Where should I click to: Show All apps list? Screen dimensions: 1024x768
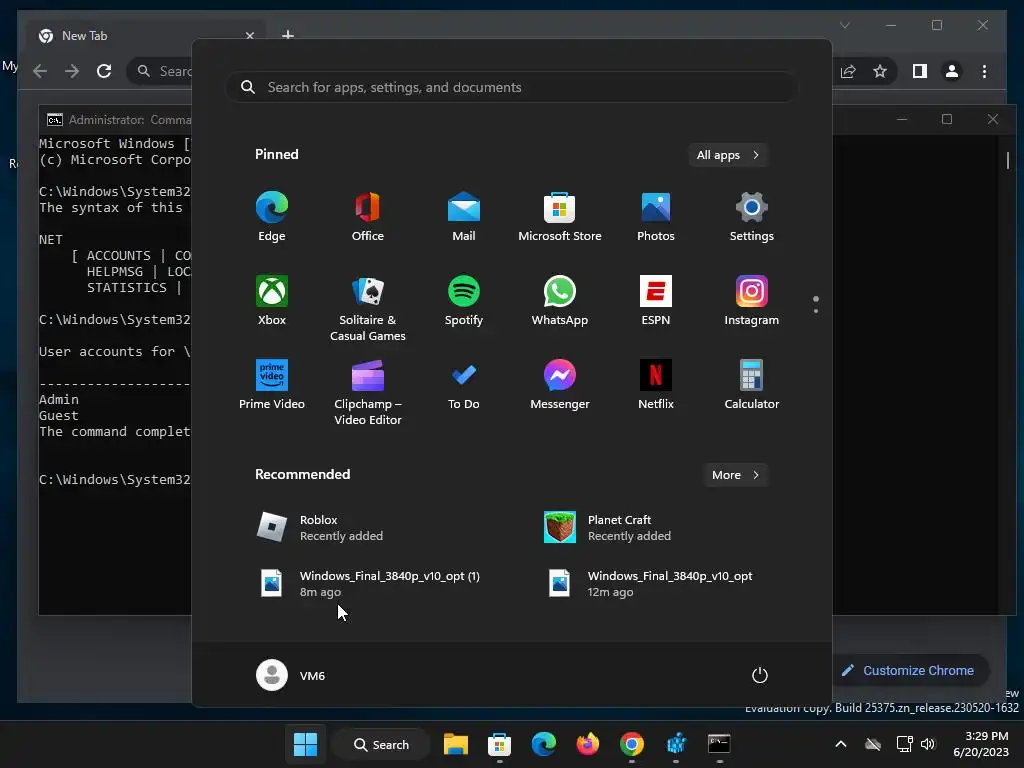[728, 155]
